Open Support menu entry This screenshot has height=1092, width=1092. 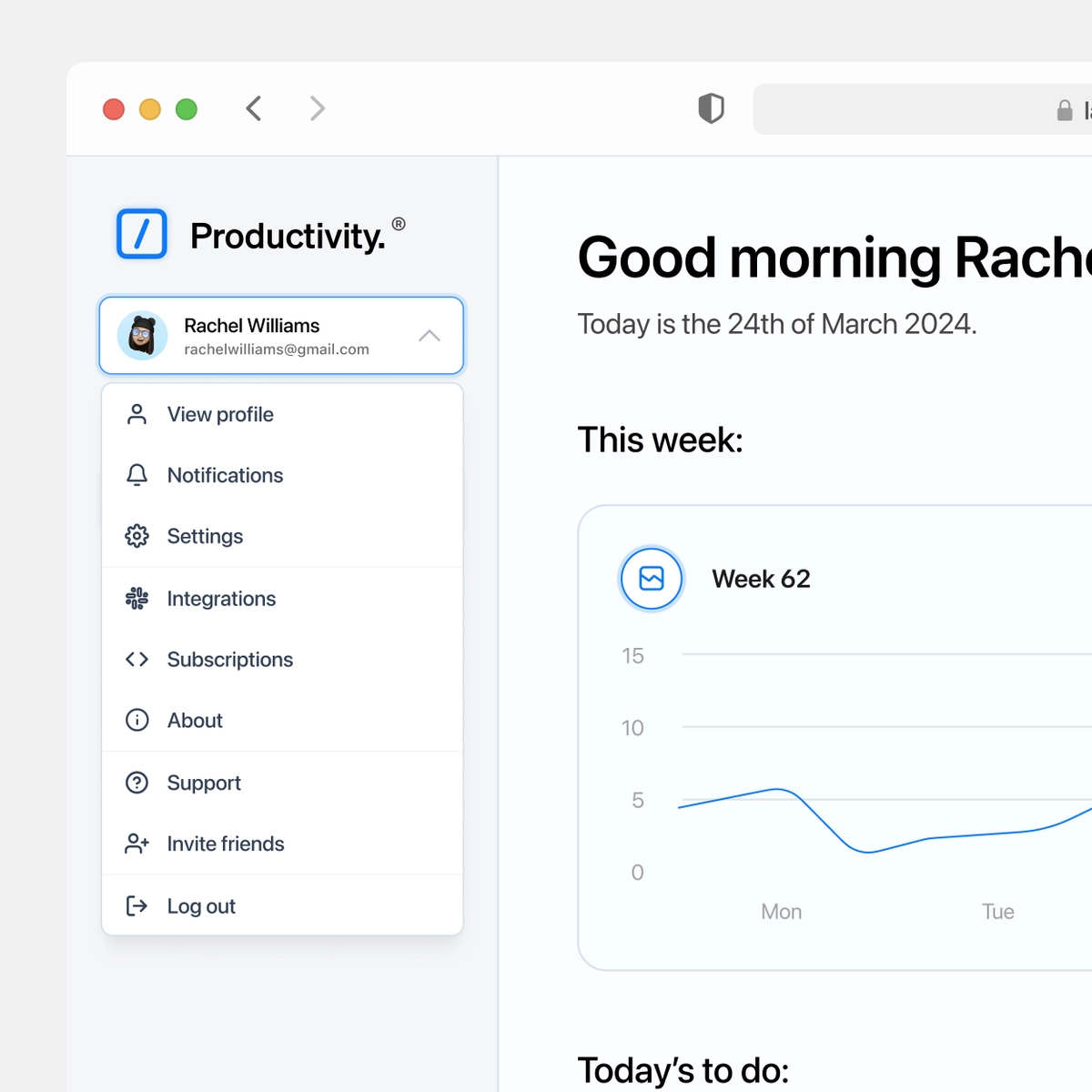[282, 783]
